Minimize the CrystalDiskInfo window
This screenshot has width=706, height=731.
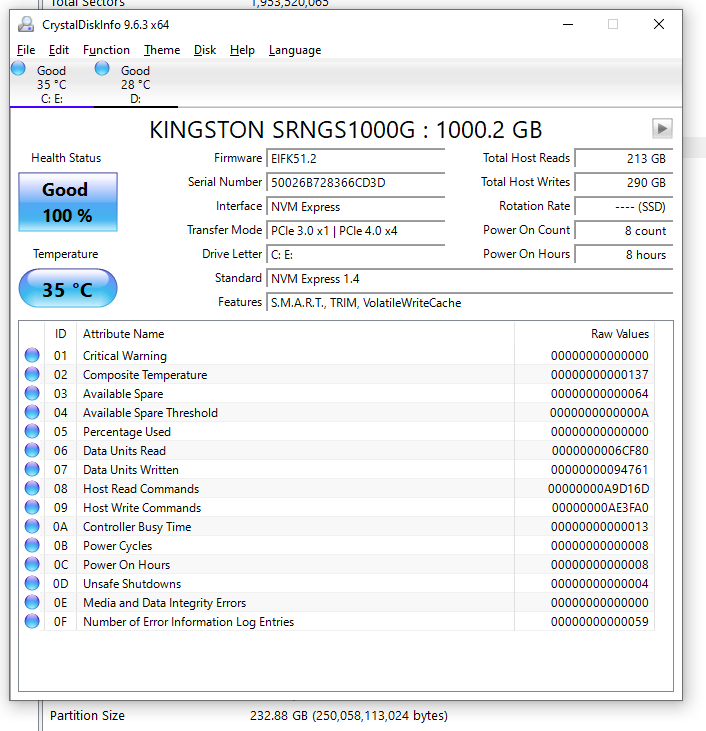tap(568, 24)
